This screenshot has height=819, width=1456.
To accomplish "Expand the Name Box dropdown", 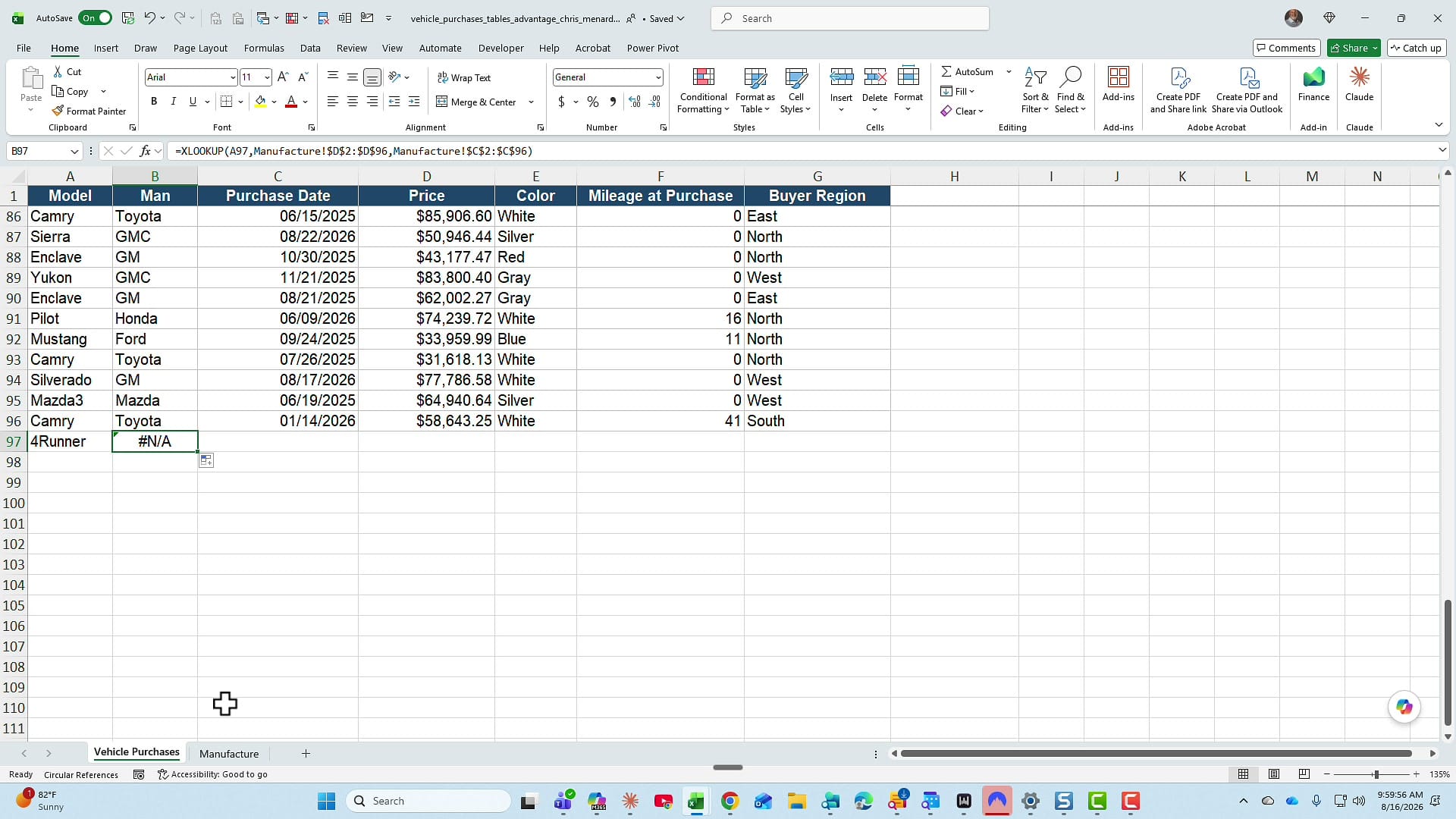I will tap(74, 151).
